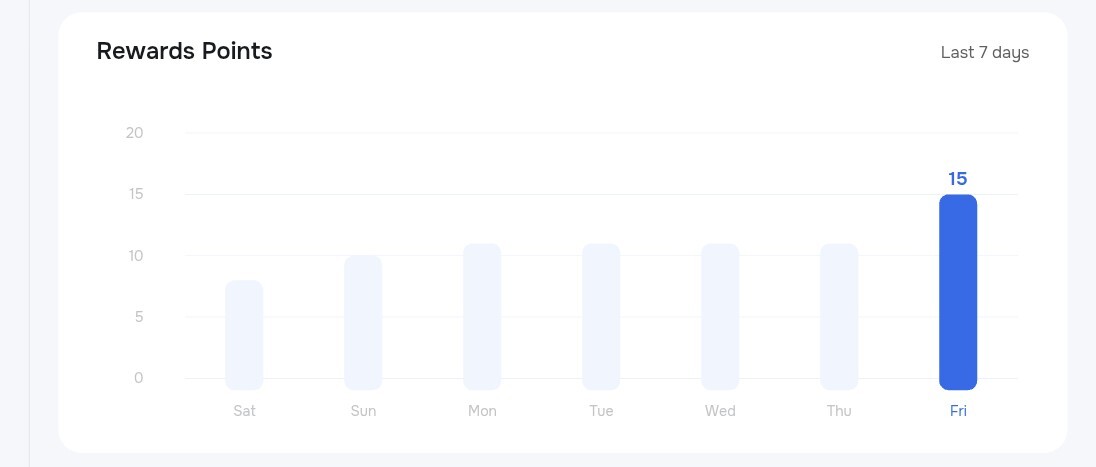
Task: Click the Wednesday rewards bar
Action: [720, 316]
